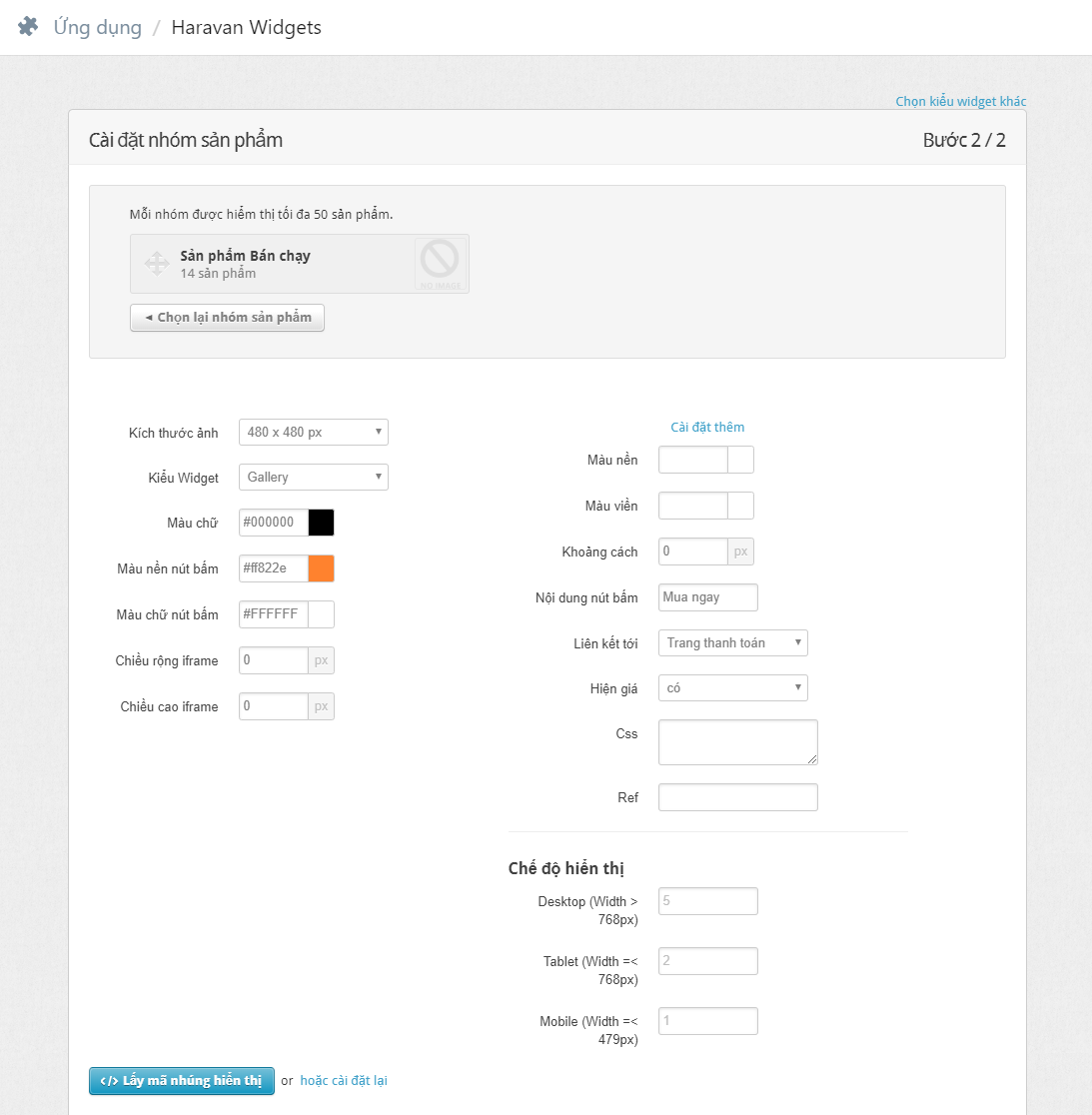This screenshot has width=1092, height=1115.
Task: Click the drag handle on Sản phẩm Bán chạy
Action: click(x=157, y=264)
